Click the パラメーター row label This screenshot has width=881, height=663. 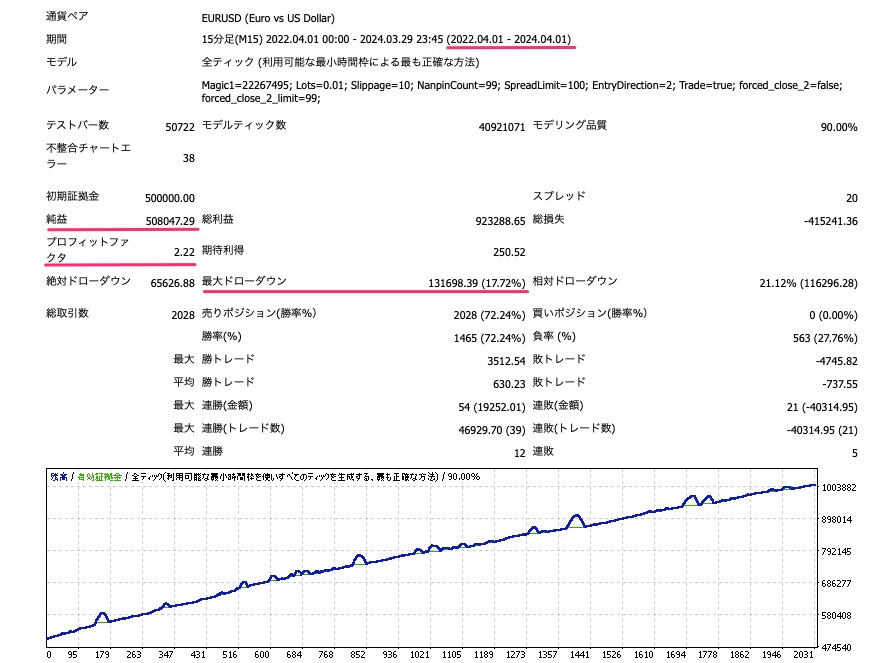[77, 89]
